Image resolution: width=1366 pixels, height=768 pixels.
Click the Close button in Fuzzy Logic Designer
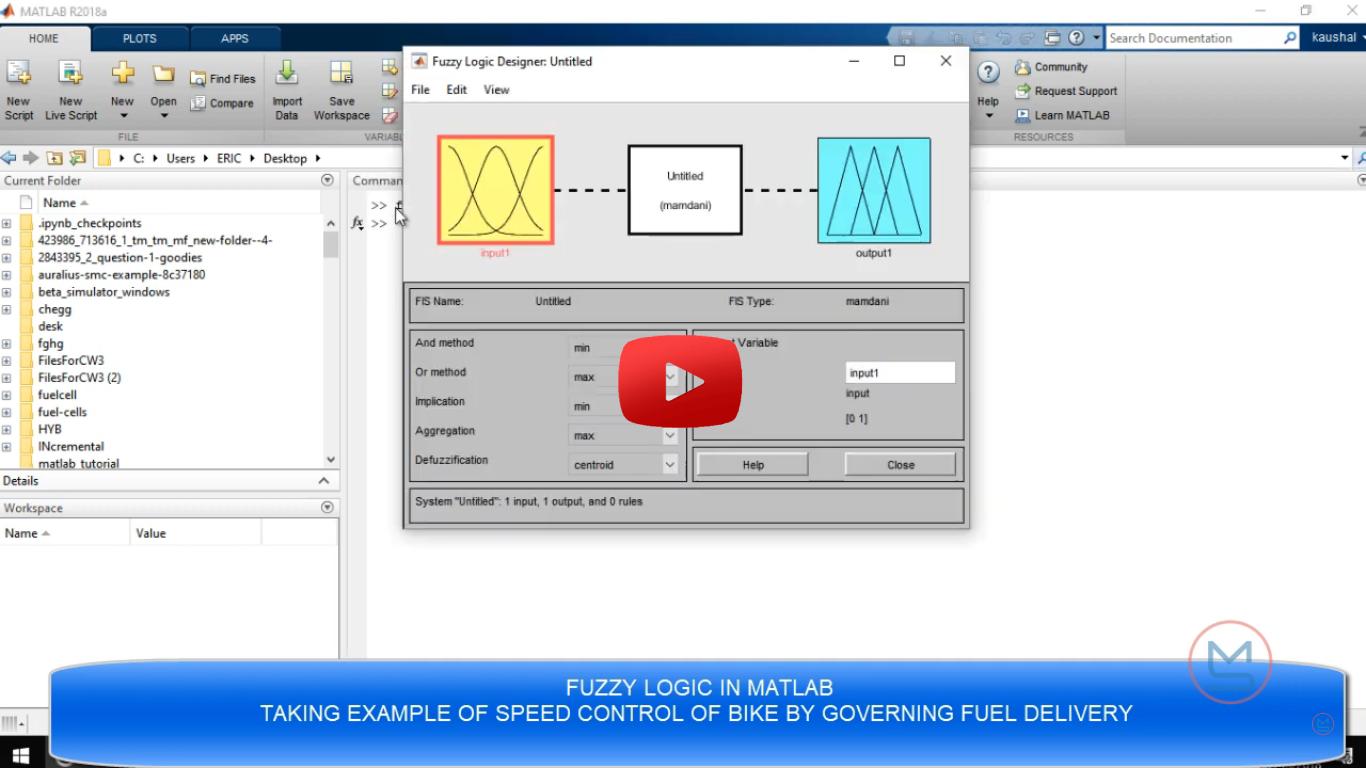tap(900, 465)
